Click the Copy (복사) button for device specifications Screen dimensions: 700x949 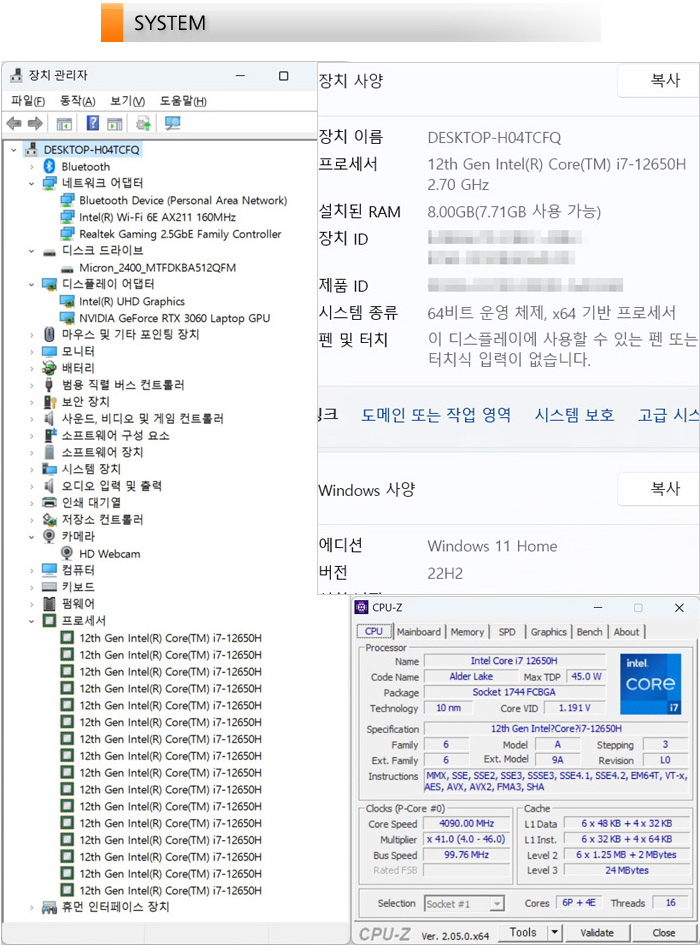(x=658, y=80)
